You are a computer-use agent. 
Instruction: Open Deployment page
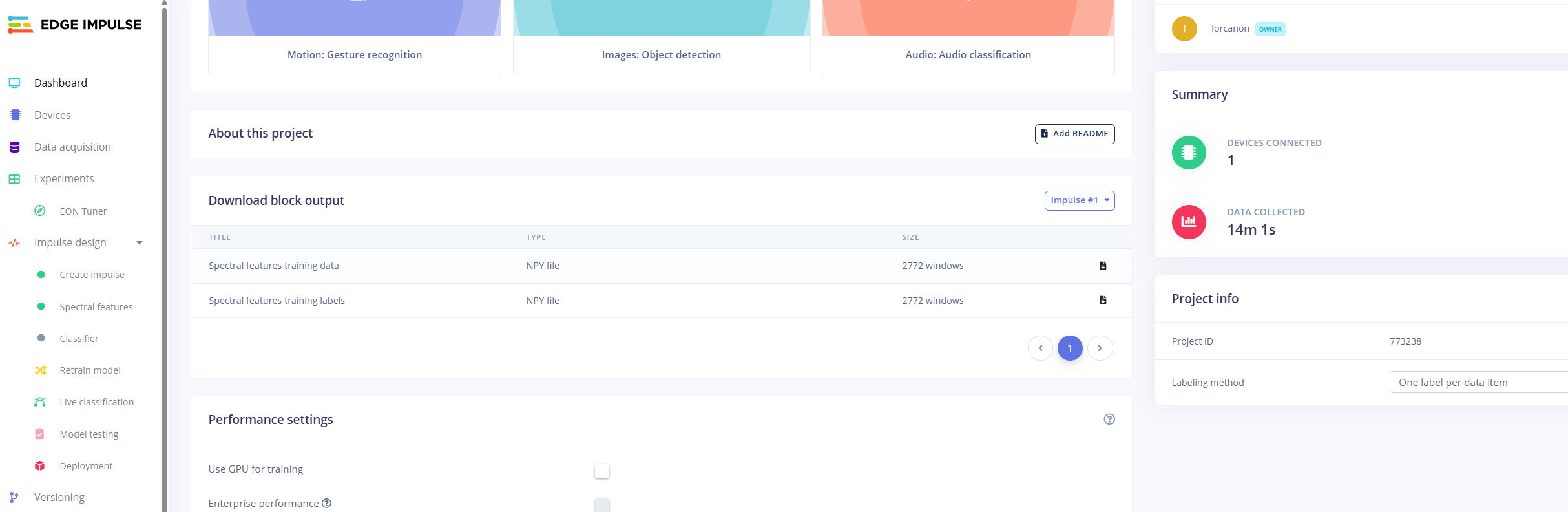(x=86, y=466)
